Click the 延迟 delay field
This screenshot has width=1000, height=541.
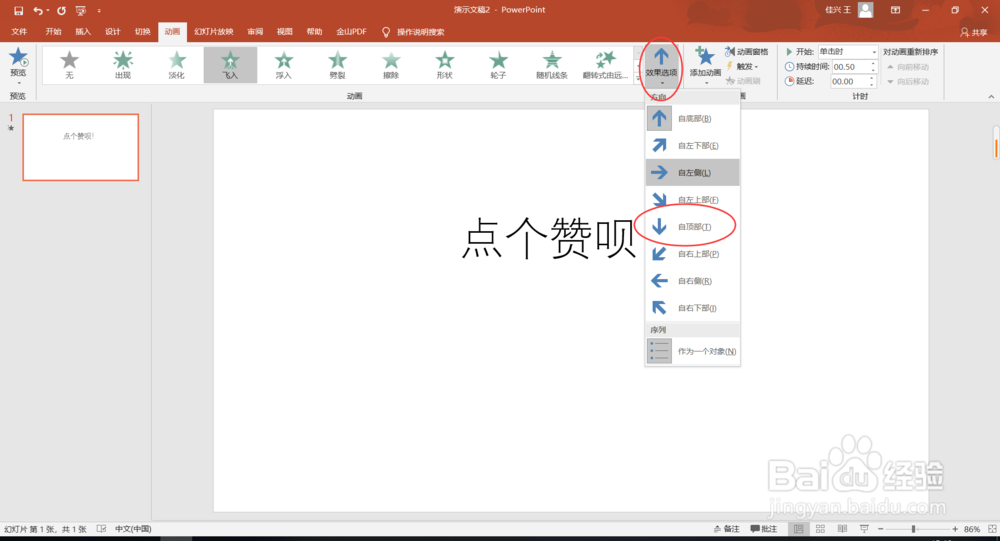(x=849, y=81)
